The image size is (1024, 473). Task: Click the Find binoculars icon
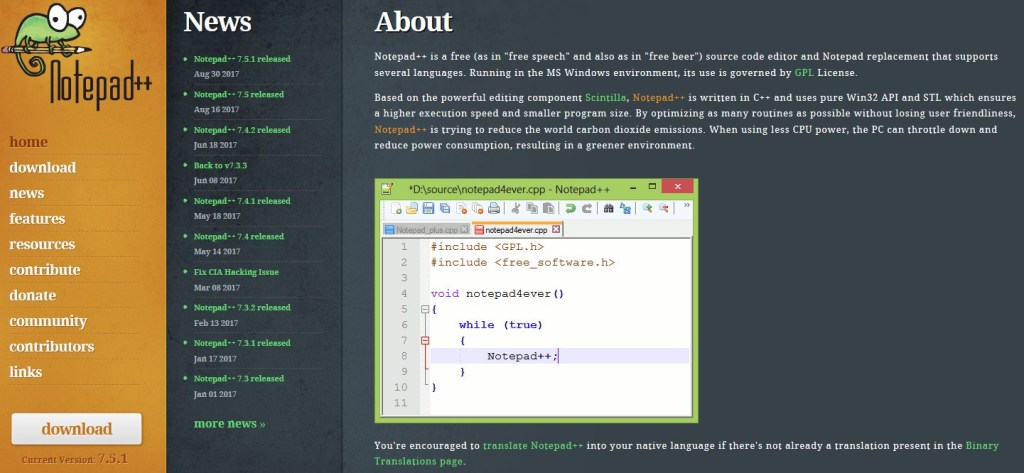(x=608, y=208)
